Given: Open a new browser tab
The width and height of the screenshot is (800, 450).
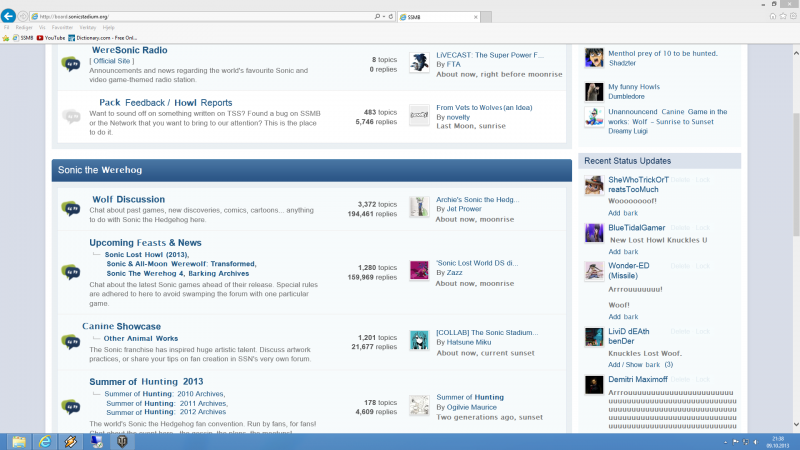Looking at the screenshot, I should click(486, 17).
